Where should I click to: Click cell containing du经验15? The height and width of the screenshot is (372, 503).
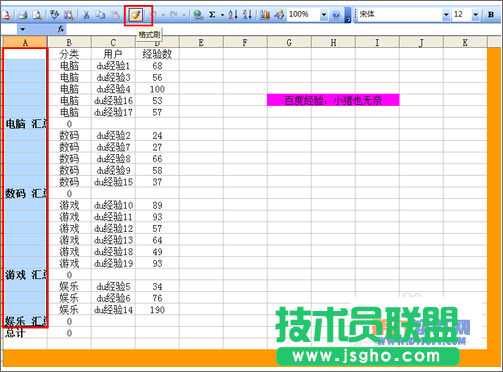tap(113, 182)
